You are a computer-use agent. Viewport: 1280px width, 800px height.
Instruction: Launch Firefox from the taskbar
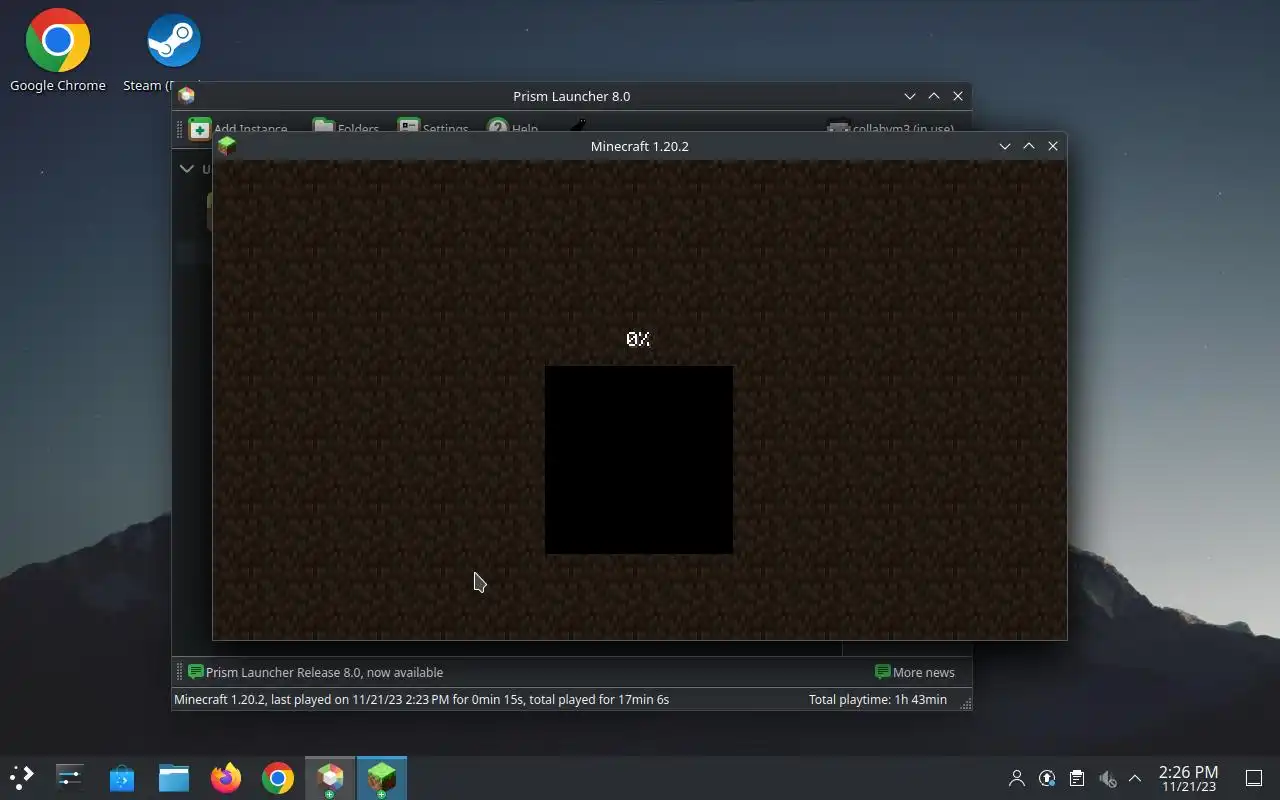(x=226, y=777)
